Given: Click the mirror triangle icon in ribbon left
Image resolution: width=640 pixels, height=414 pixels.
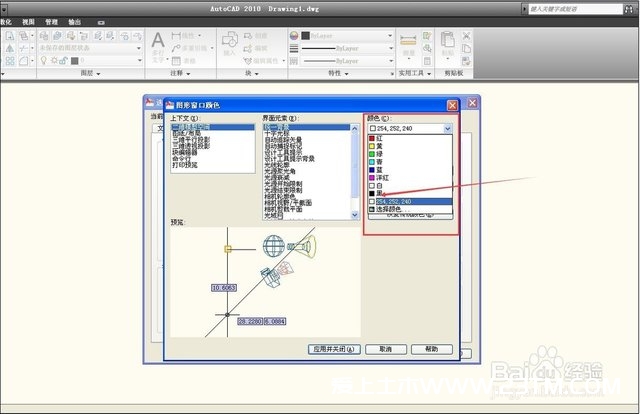Looking at the screenshot, I should point(10,48).
